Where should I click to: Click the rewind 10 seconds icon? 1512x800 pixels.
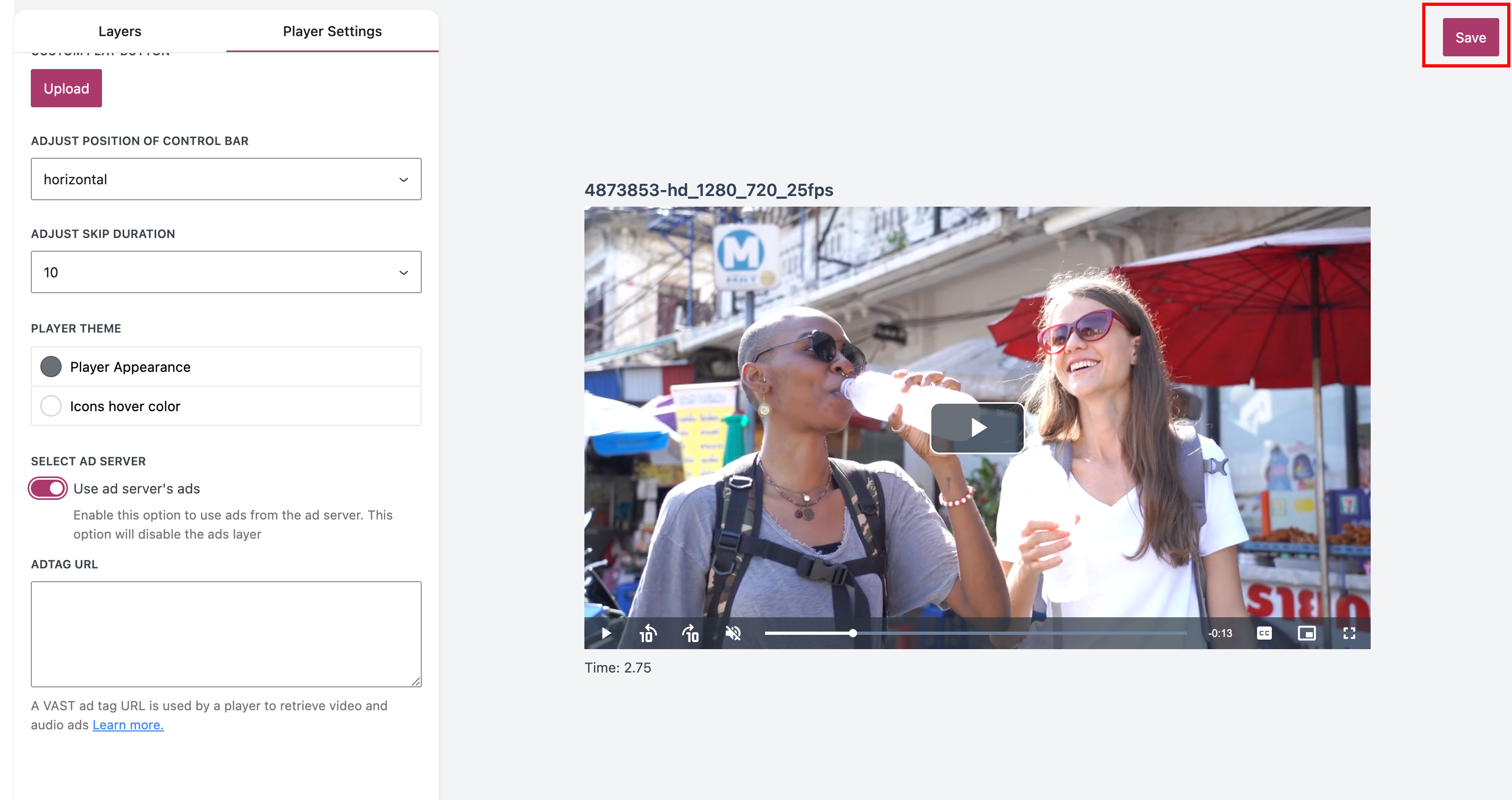coord(648,633)
